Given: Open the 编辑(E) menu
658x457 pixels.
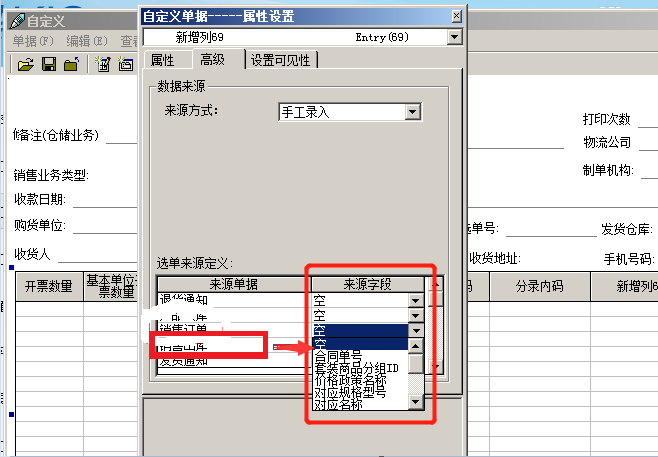Looking at the screenshot, I should point(86,41).
